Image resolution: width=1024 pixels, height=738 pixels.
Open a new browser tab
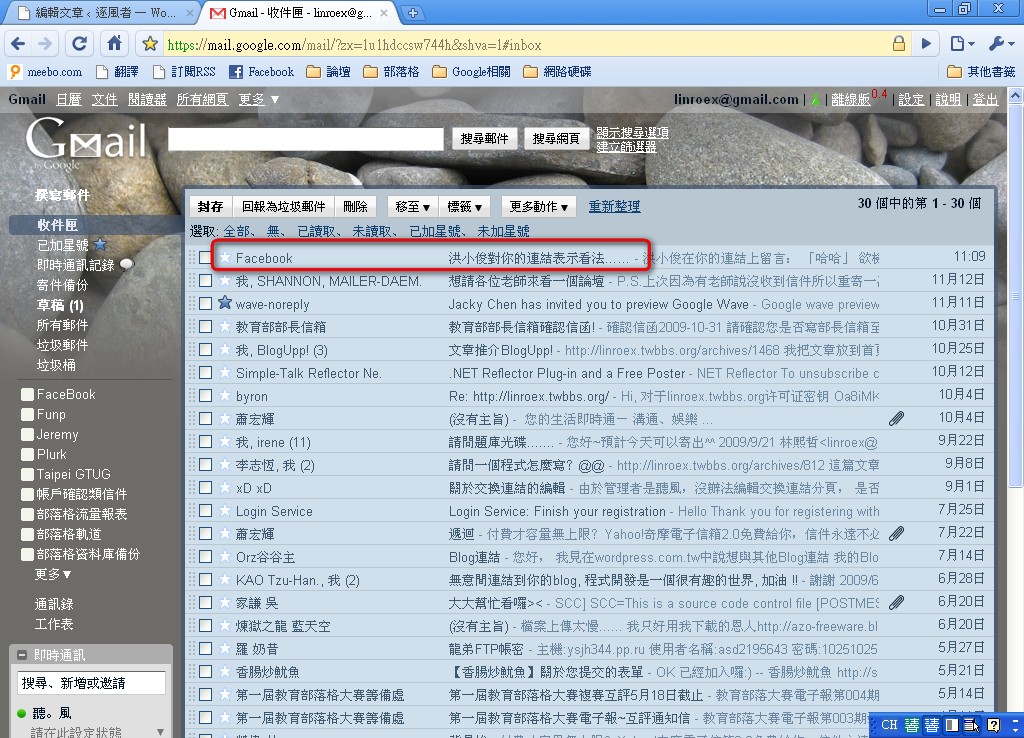(x=413, y=12)
